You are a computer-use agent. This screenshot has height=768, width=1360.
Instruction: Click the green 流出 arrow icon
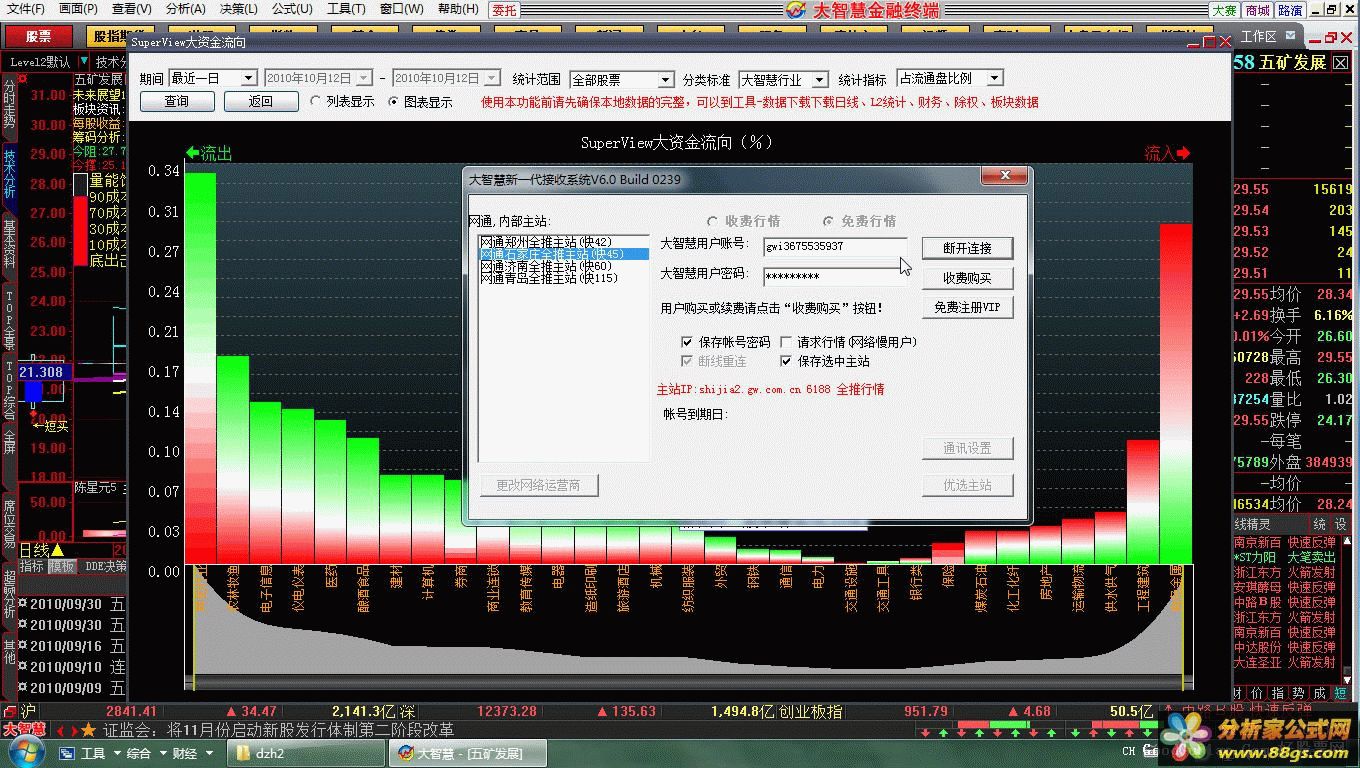click(193, 153)
